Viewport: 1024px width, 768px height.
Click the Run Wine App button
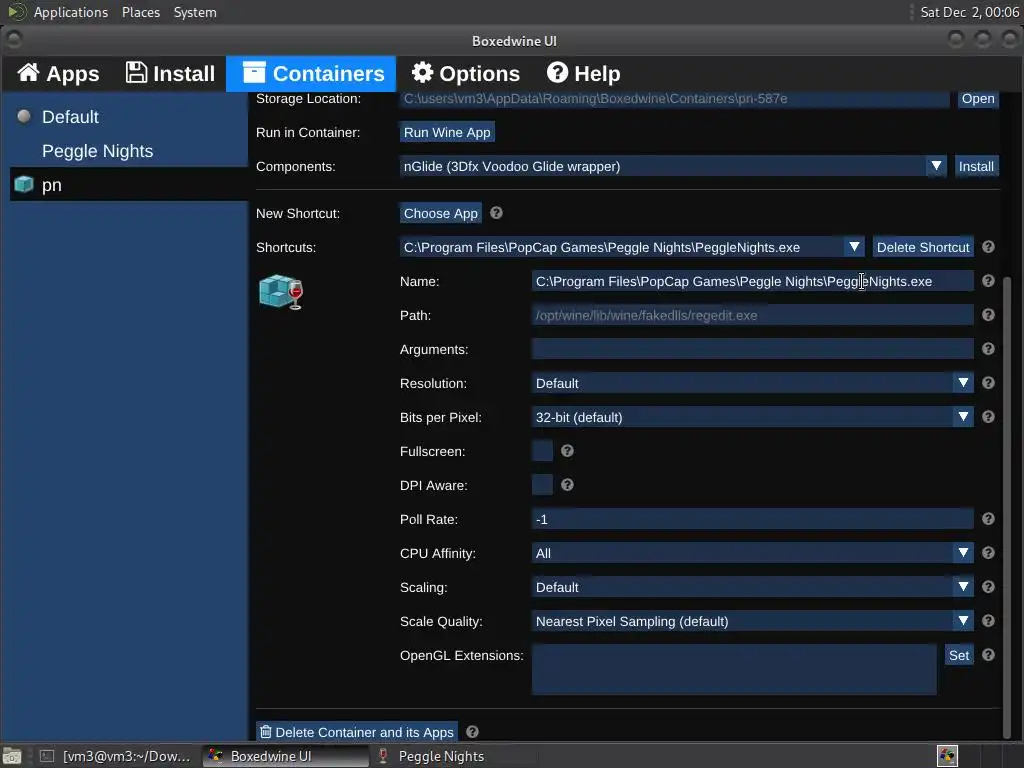pos(447,133)
